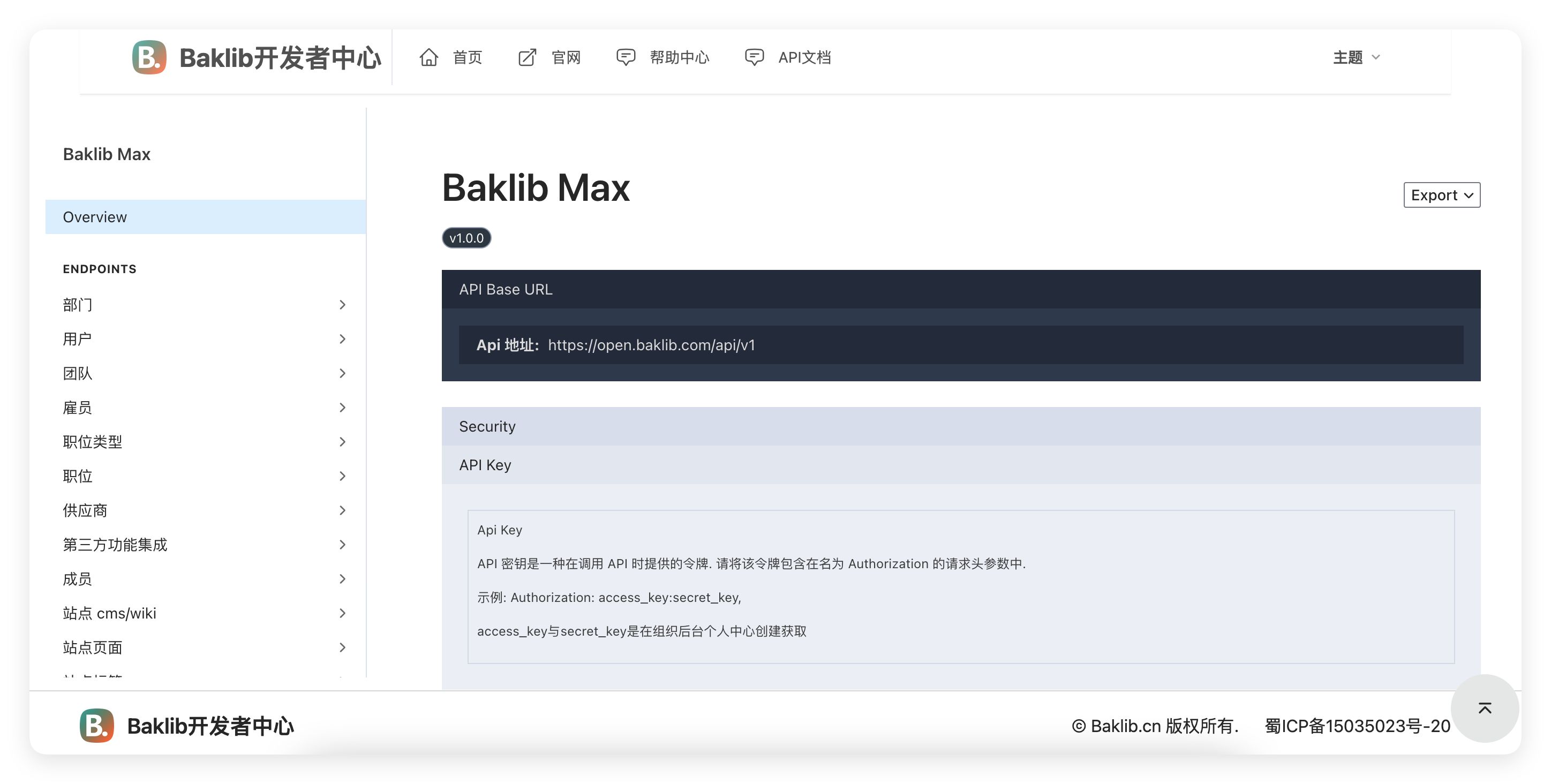Viewport: 1551px width, 784px height.
Task: Click the Baklib logo icon in header
Action: [x=149, y=57]
